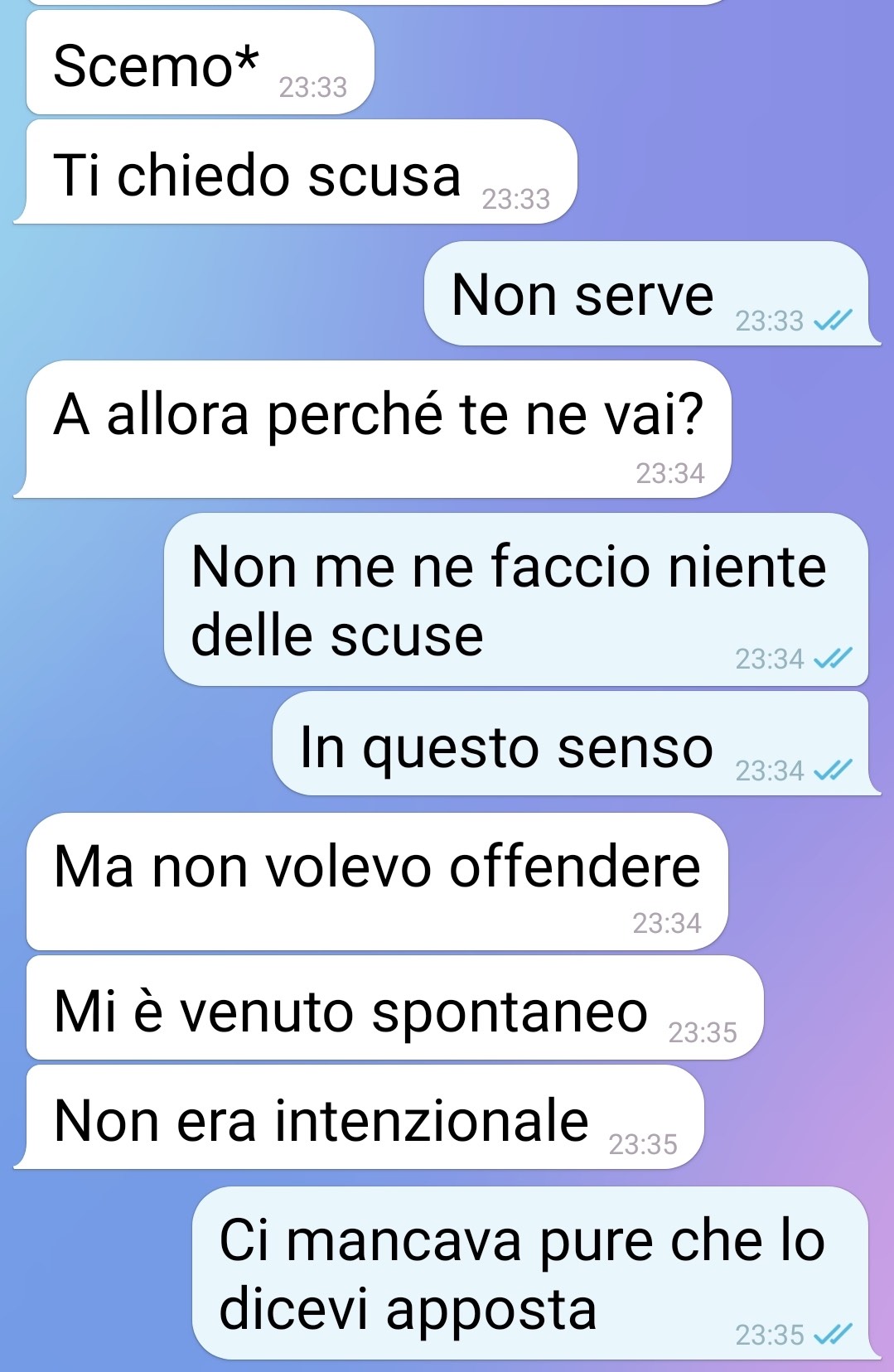Tap the 'Mi è venuto spontaneo' message
Screen dimensions: 894x1372
point(394,1007)
